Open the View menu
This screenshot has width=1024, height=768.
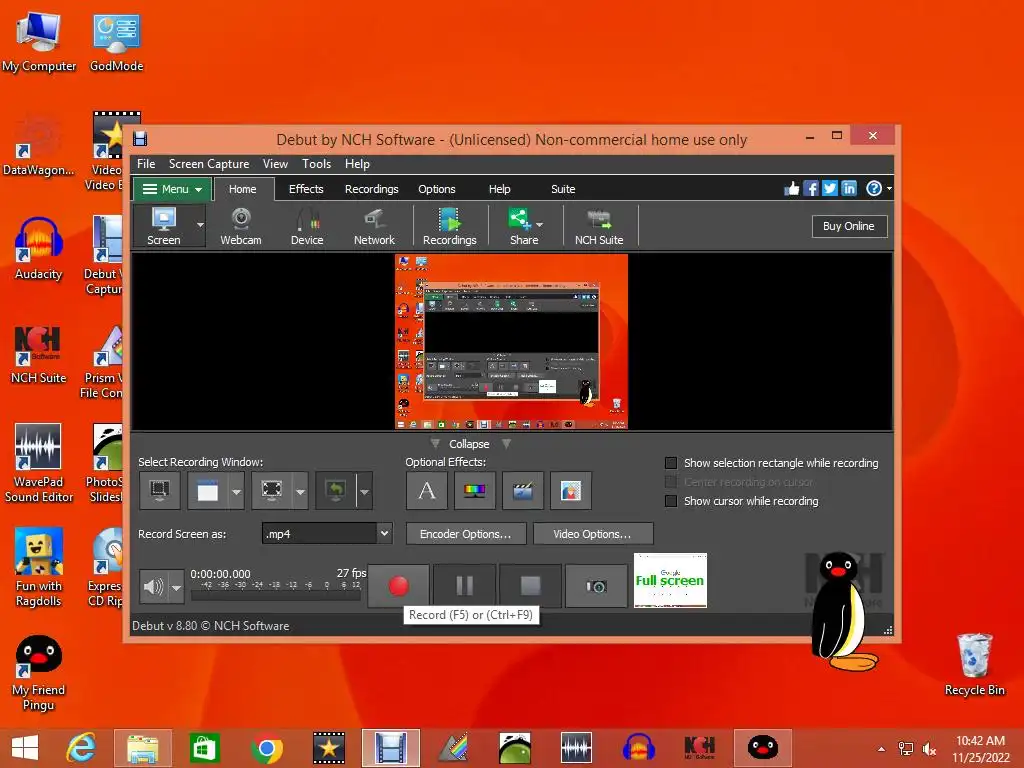pyautogui.click(x=275, y=164)
